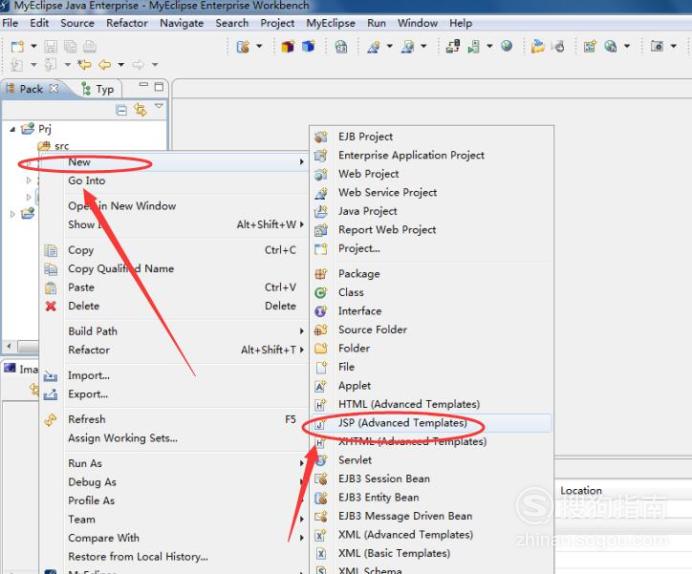Create a new EJB3 Session Bean
This screenshot has height=574, width=692.
pyautogui.click(x=432, y=479)
